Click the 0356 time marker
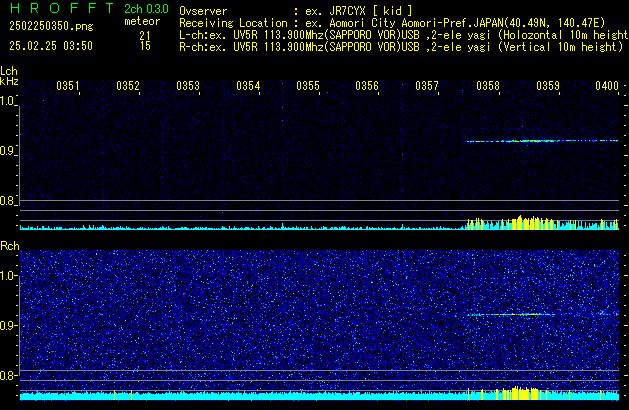The image size is (629, 410). pyautogui.click(x=367, y=86)
